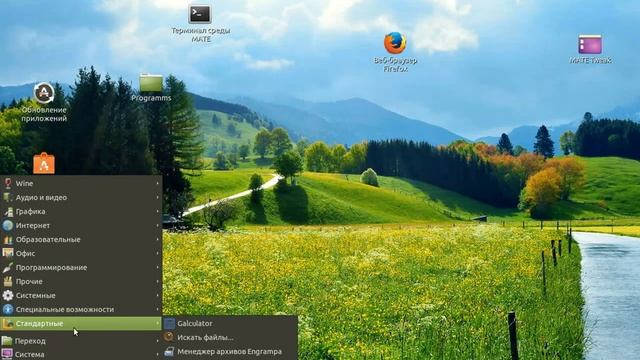Screen dimensions: 640x360
Task: Click the Стандартные category icon
Action: click(x=8, y=324)
